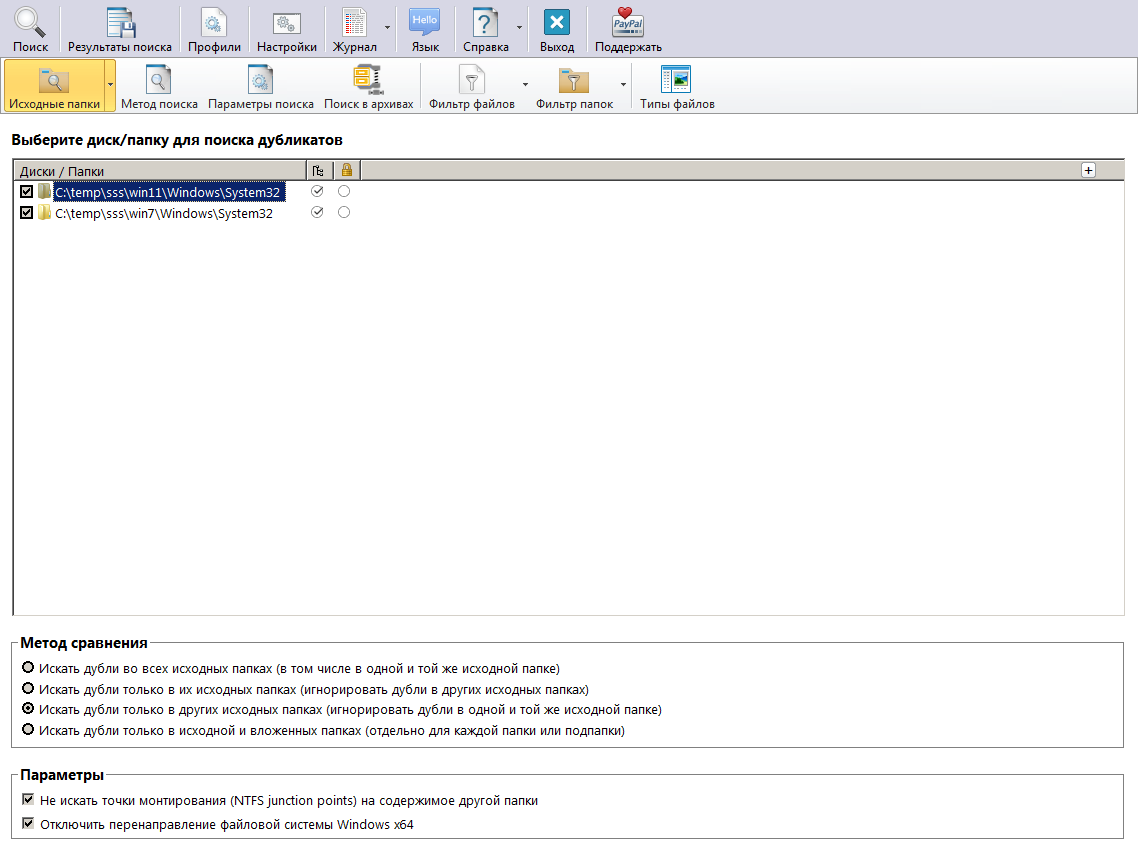The image size is (1138, 855).
Task: Expand Фильтр файлов dropdown arrow
Action: [x=525, y=85]
